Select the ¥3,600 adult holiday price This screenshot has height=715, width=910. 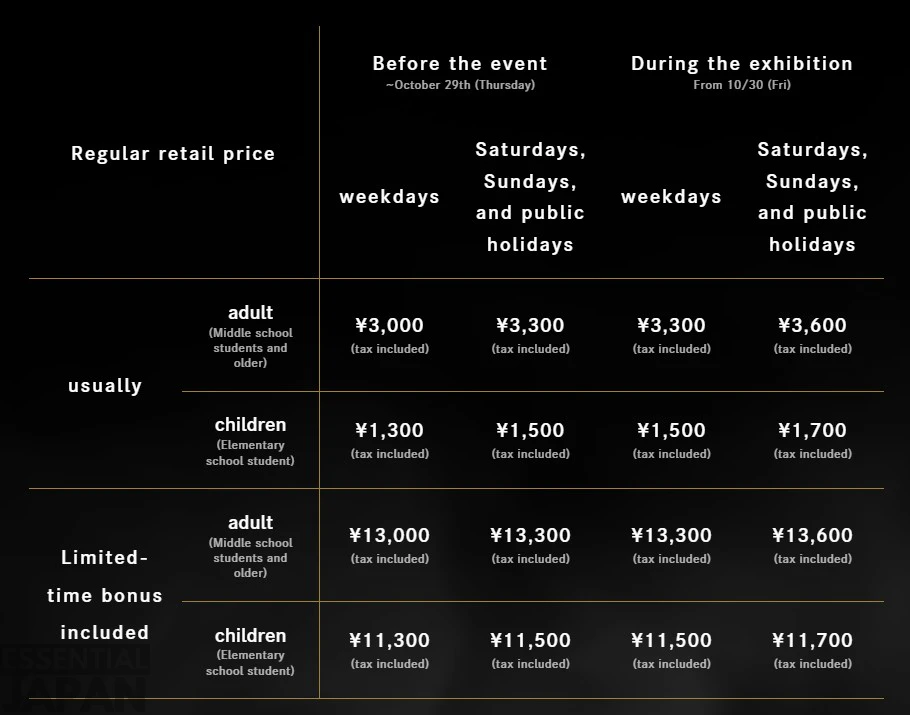[x=812, y=325]
